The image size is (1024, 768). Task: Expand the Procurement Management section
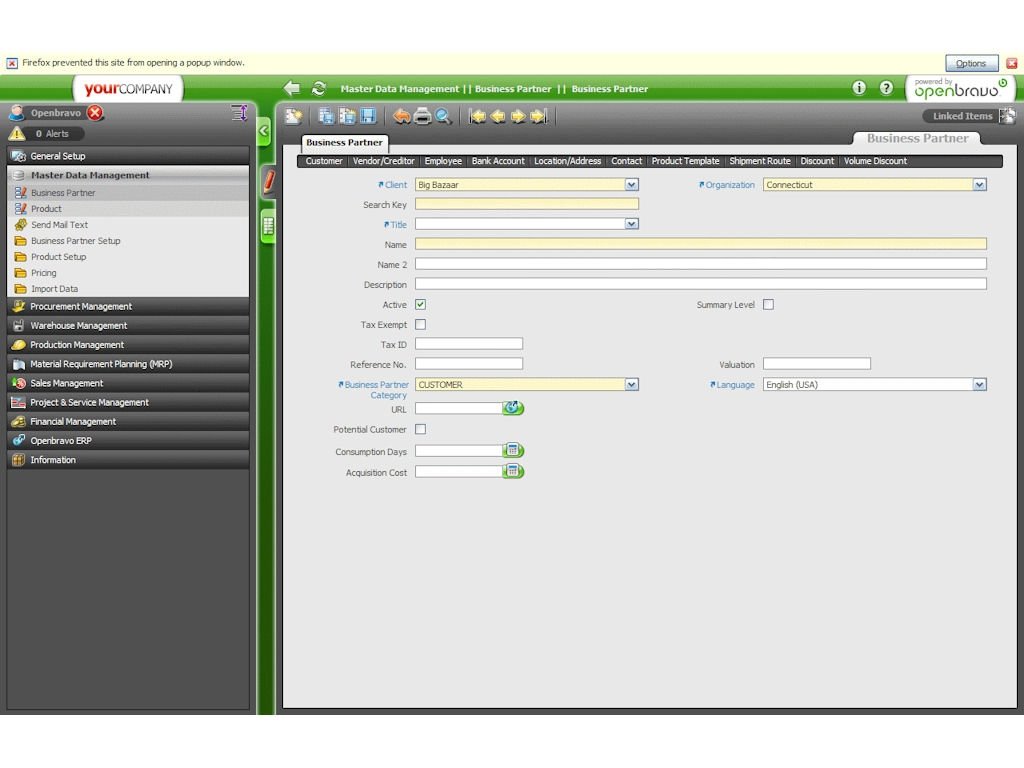click(128, 306)
